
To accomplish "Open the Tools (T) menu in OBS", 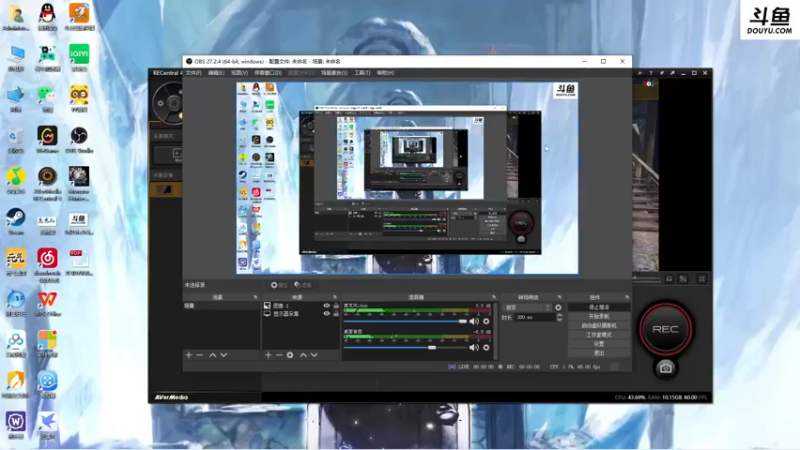I will click(x=362, y=73).
